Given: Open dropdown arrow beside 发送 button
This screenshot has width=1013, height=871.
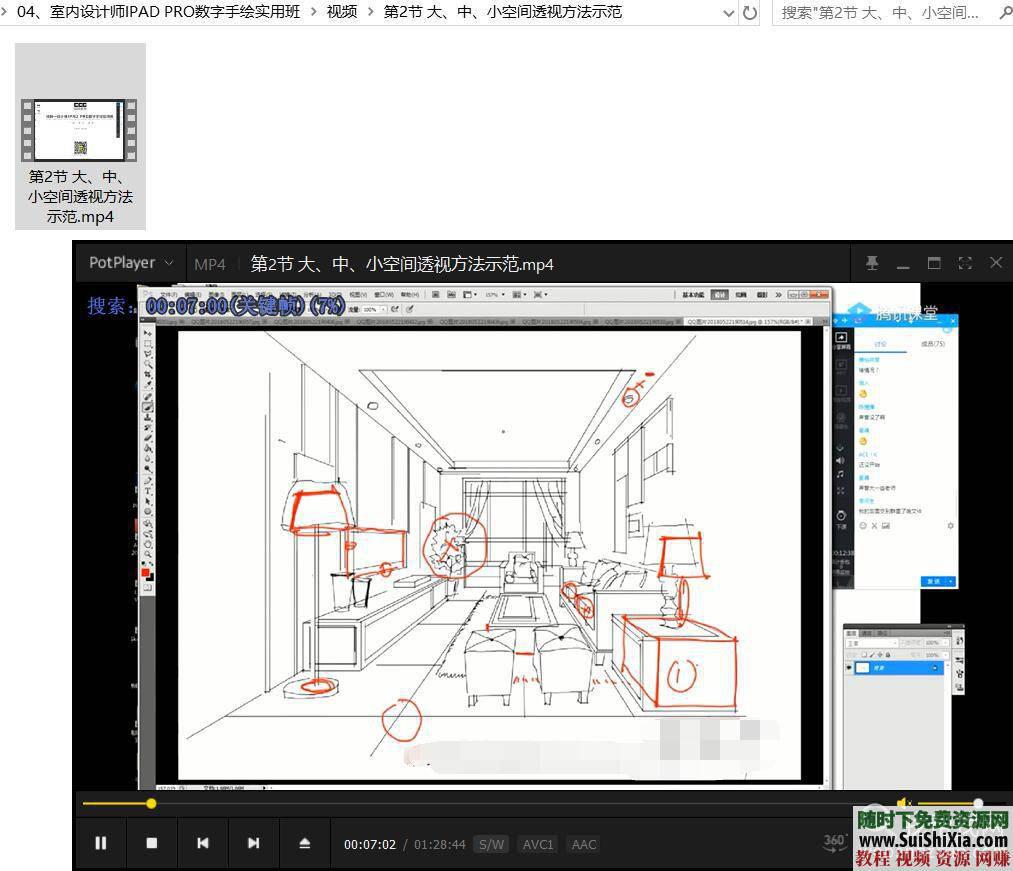Looking at the screenshot, I should pos(951,581).
